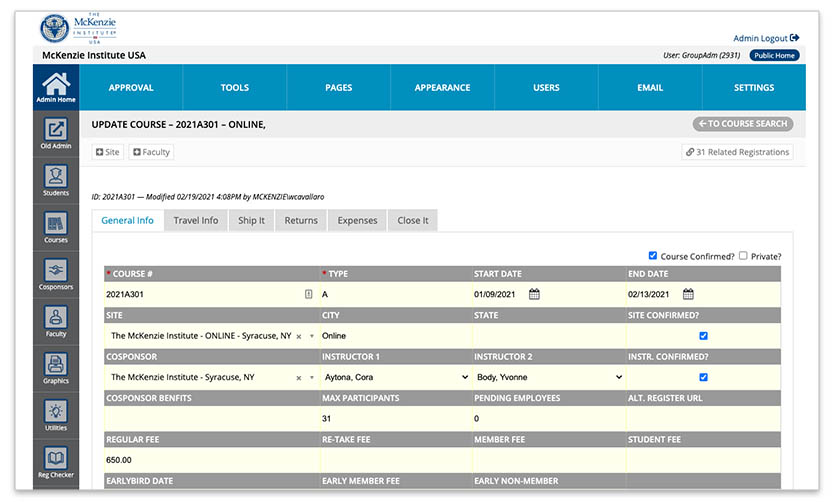
Task: Click the End Date input field
Action: [x=653, y=294]
